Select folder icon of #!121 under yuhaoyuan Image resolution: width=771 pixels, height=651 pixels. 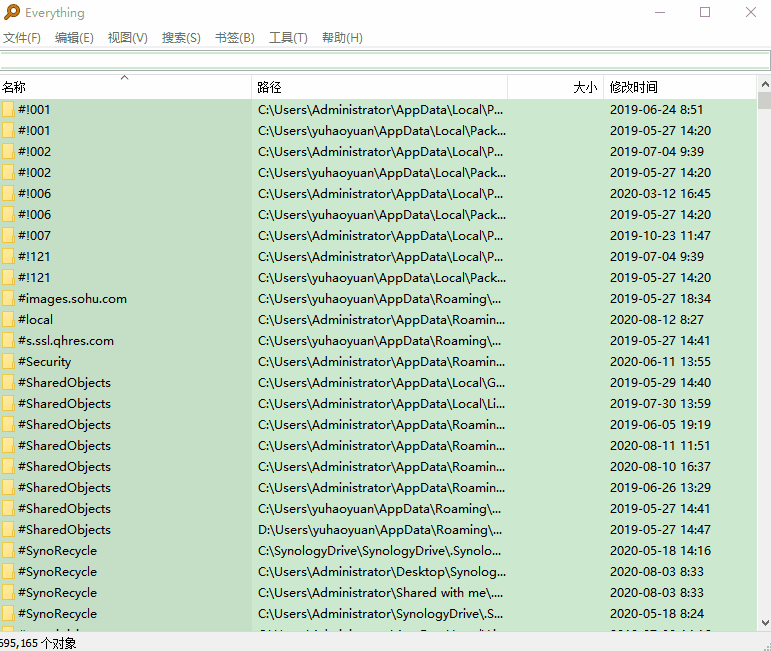point(8,277)
